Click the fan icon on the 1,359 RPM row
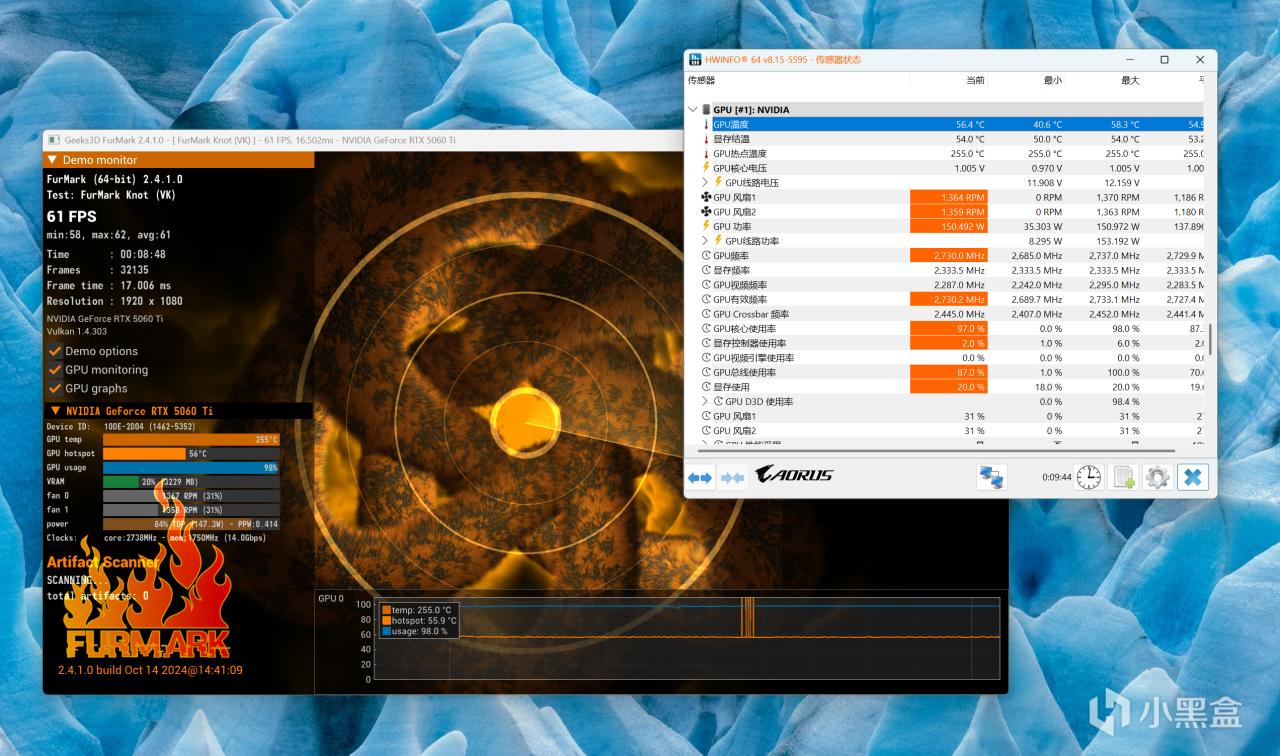The width and height of the screenshot is (1280, 756). click(x=706, y=212)
